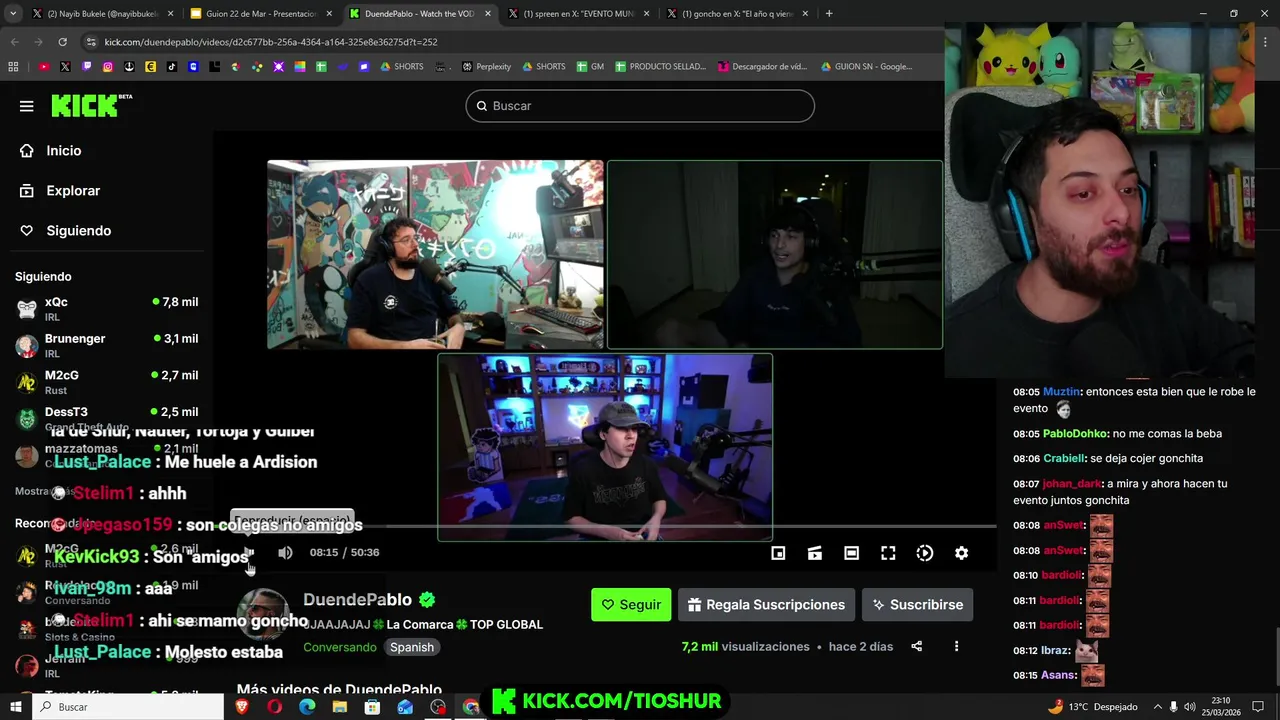The image size is (1280, 720).
Task: Open the Instagram bookmark icon
Action: (108, 67)
